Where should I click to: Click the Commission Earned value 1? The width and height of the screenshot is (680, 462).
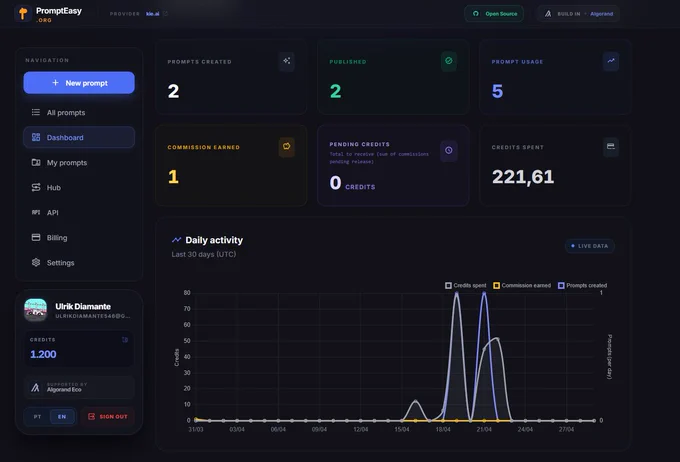tap(173, 177)
